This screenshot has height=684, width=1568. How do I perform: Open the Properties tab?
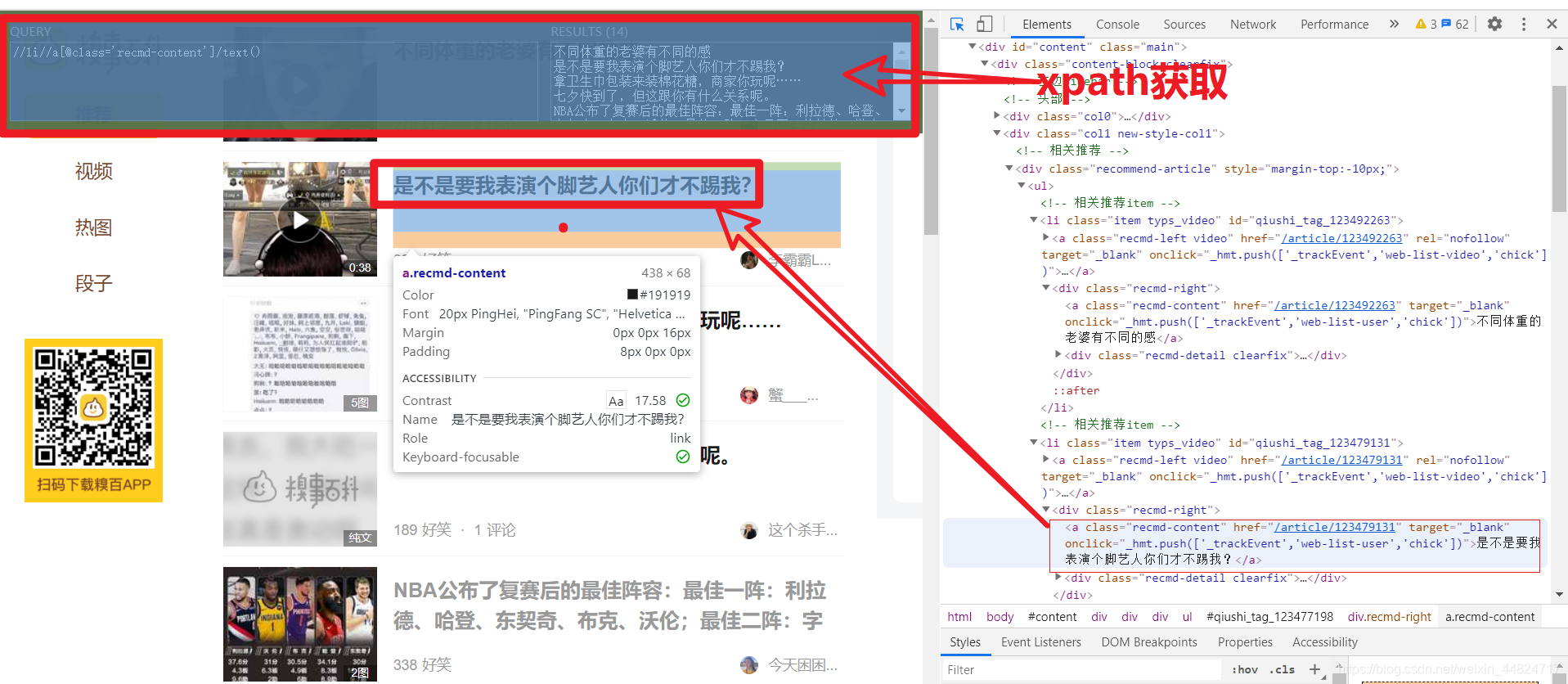(1245, 642)
